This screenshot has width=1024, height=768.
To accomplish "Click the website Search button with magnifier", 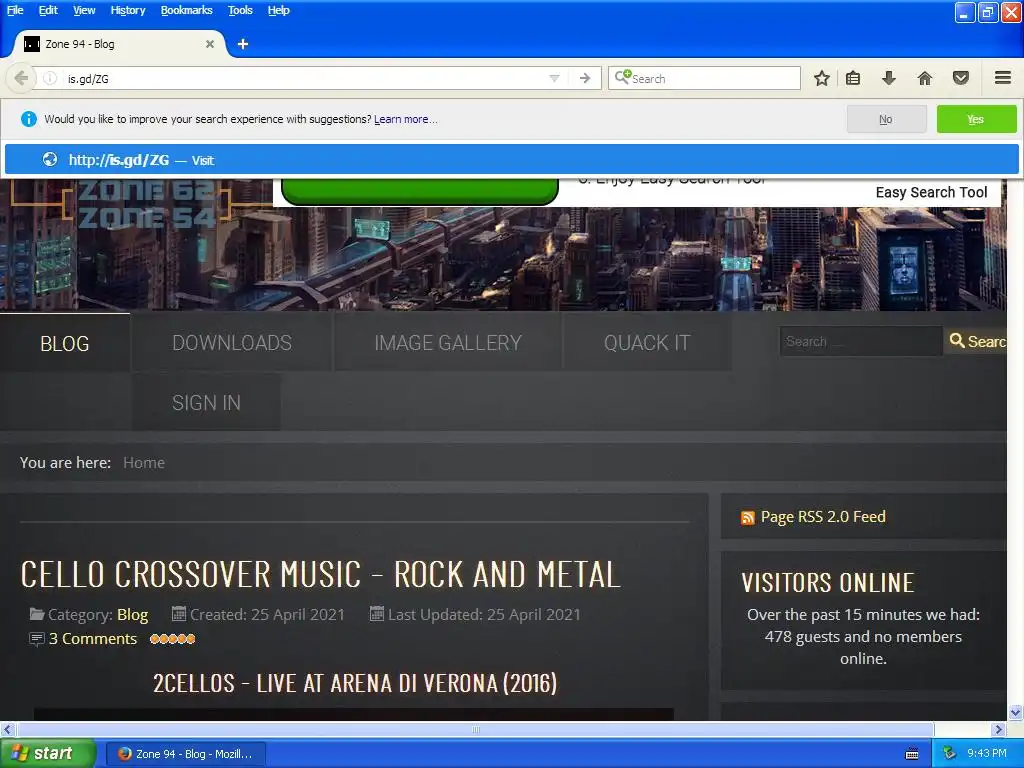I will [978, 341].
